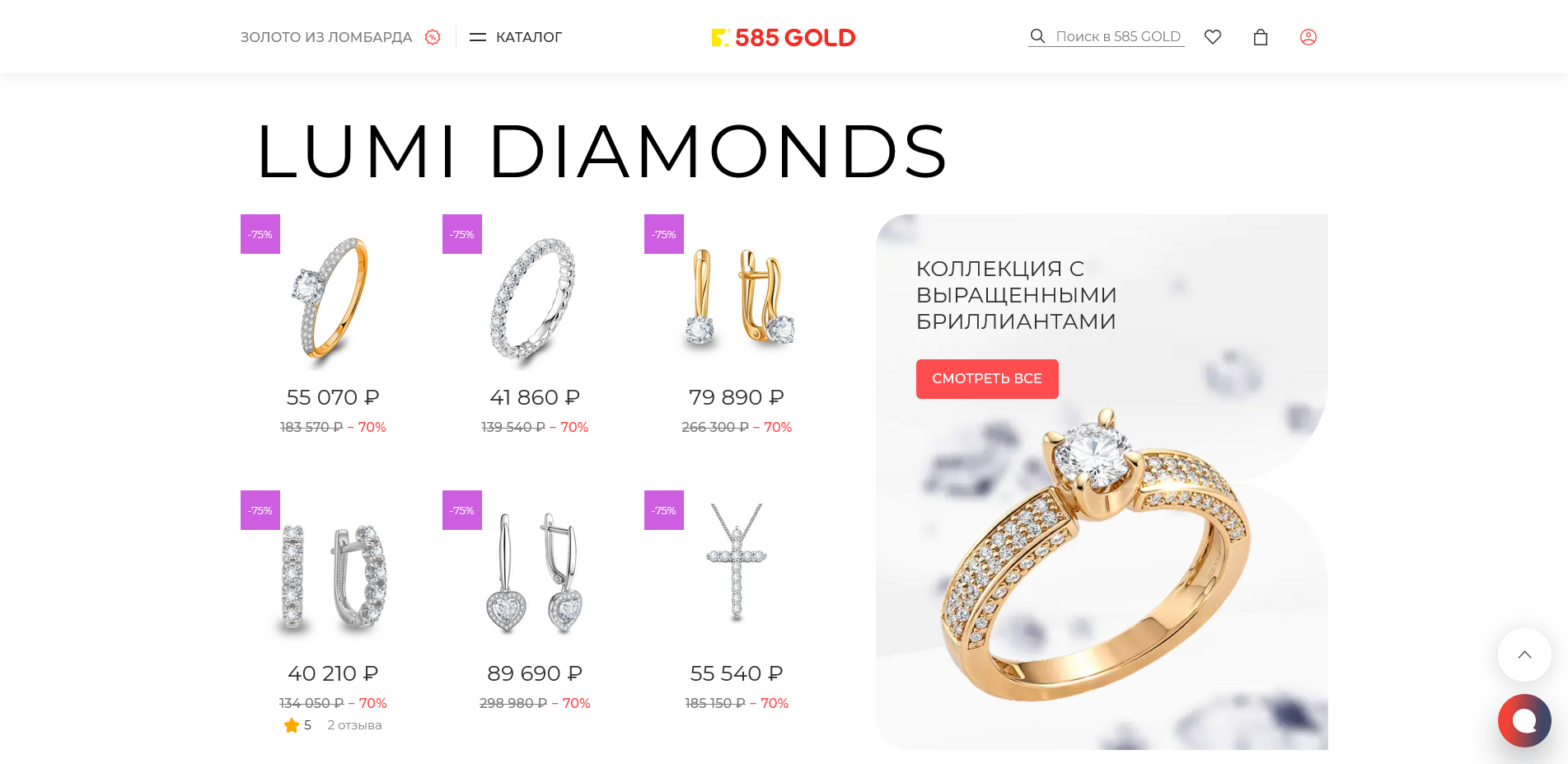Click the search magnifier icon

(1037, 36)
